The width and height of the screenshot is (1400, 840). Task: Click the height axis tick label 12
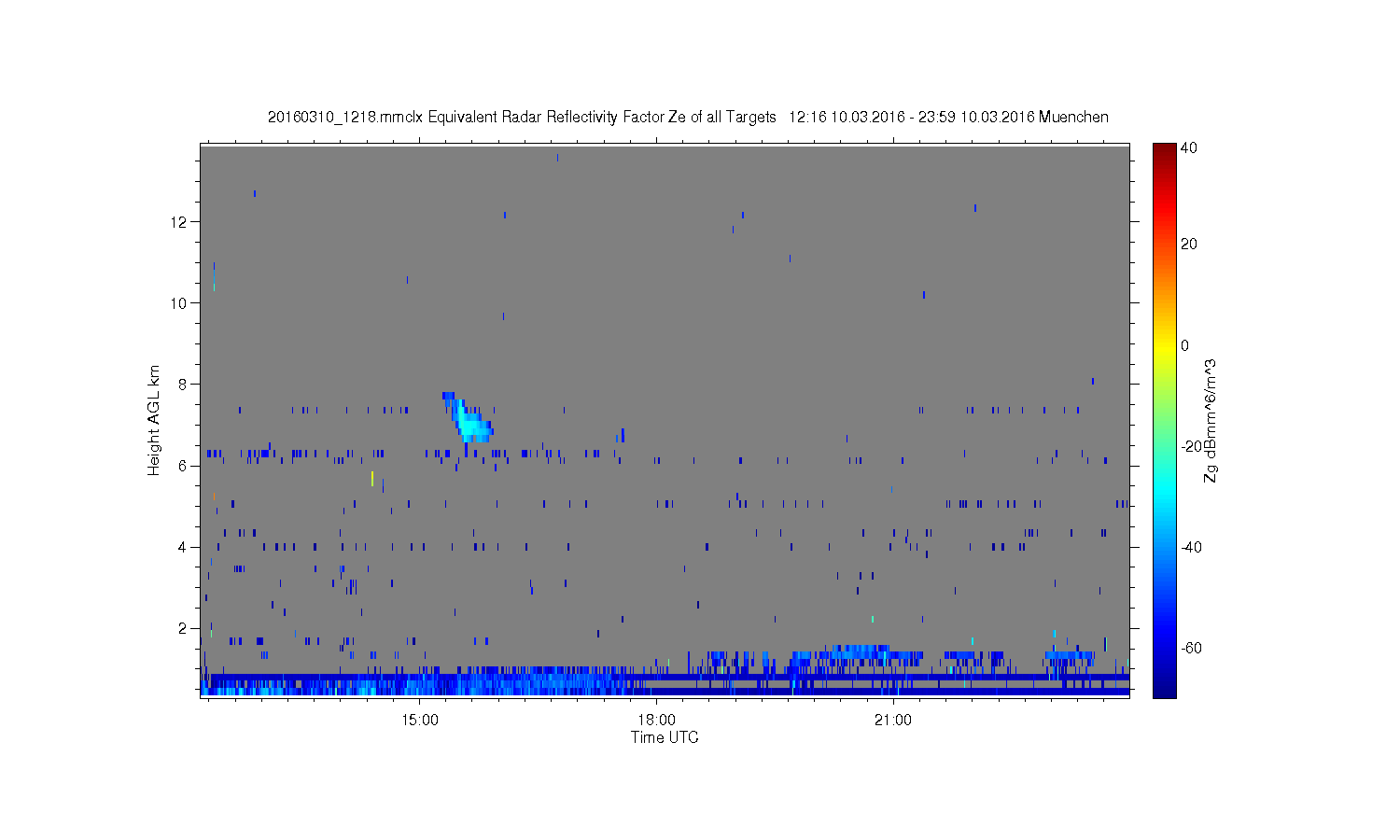pyautogui.click(x=180, y=221)
